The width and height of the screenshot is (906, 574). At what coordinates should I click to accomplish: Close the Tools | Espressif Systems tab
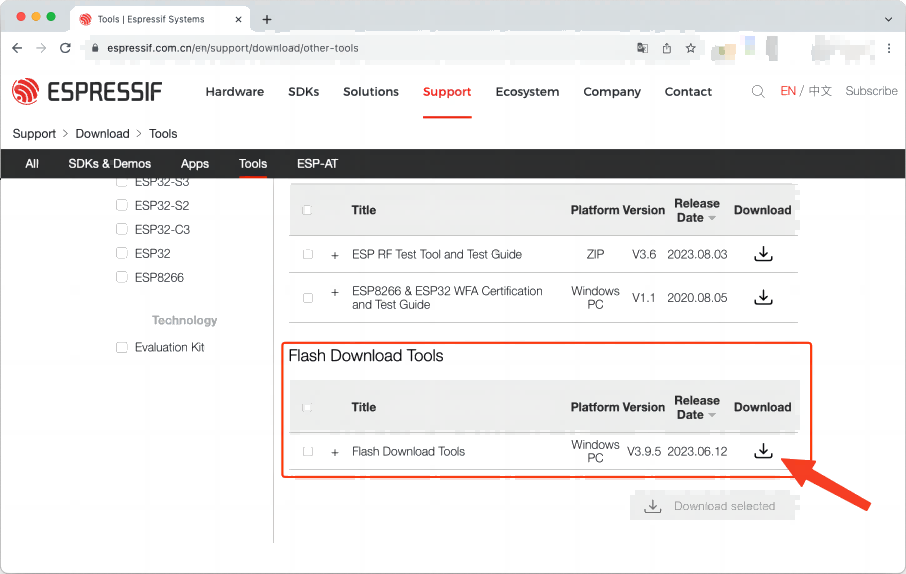pos(238,19)
